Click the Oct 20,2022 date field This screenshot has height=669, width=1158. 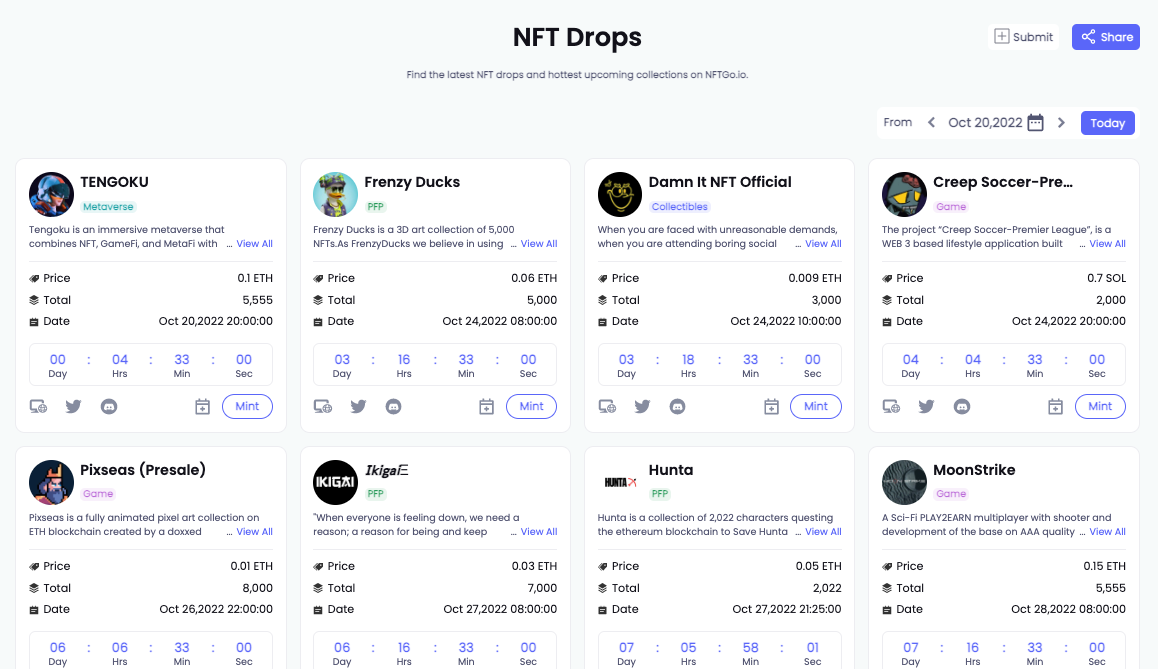point(985,123)
